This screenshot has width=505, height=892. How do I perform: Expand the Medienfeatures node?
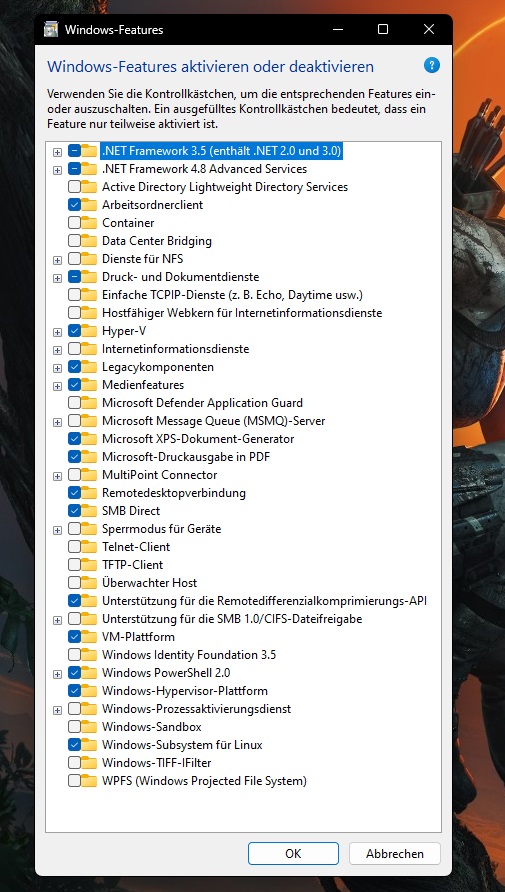tap(57, 386)
